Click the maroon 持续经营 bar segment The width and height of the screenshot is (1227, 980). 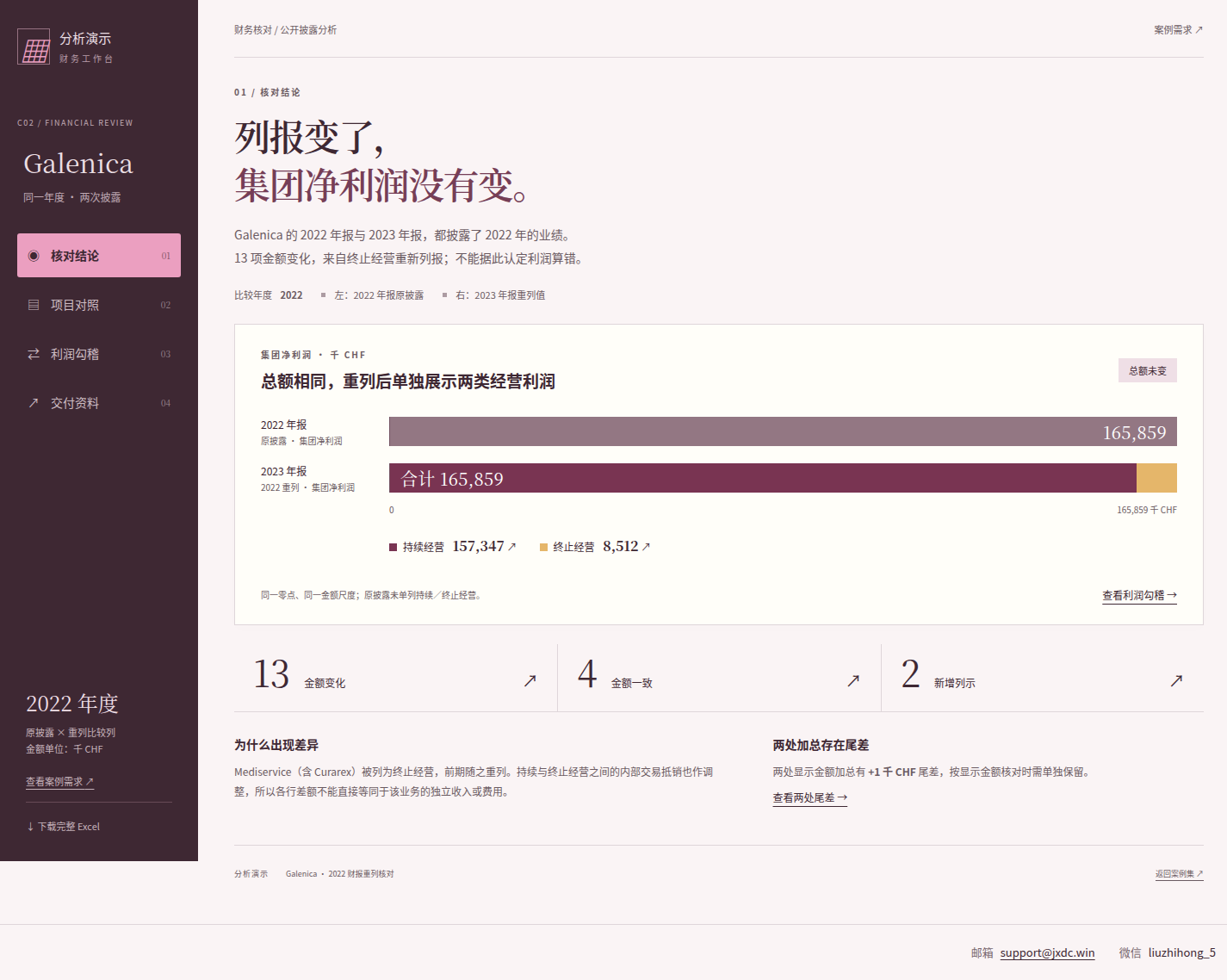(763, 478)
